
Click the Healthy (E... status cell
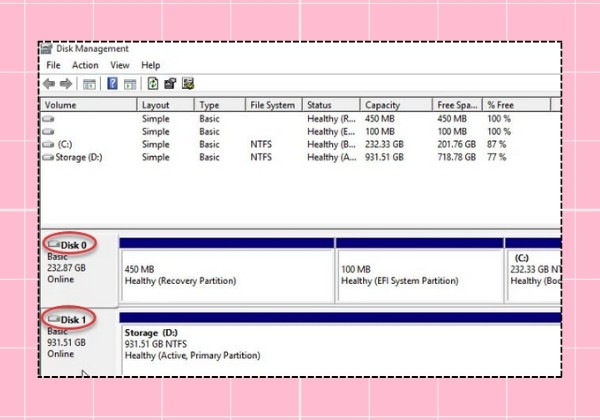[331, 132]
